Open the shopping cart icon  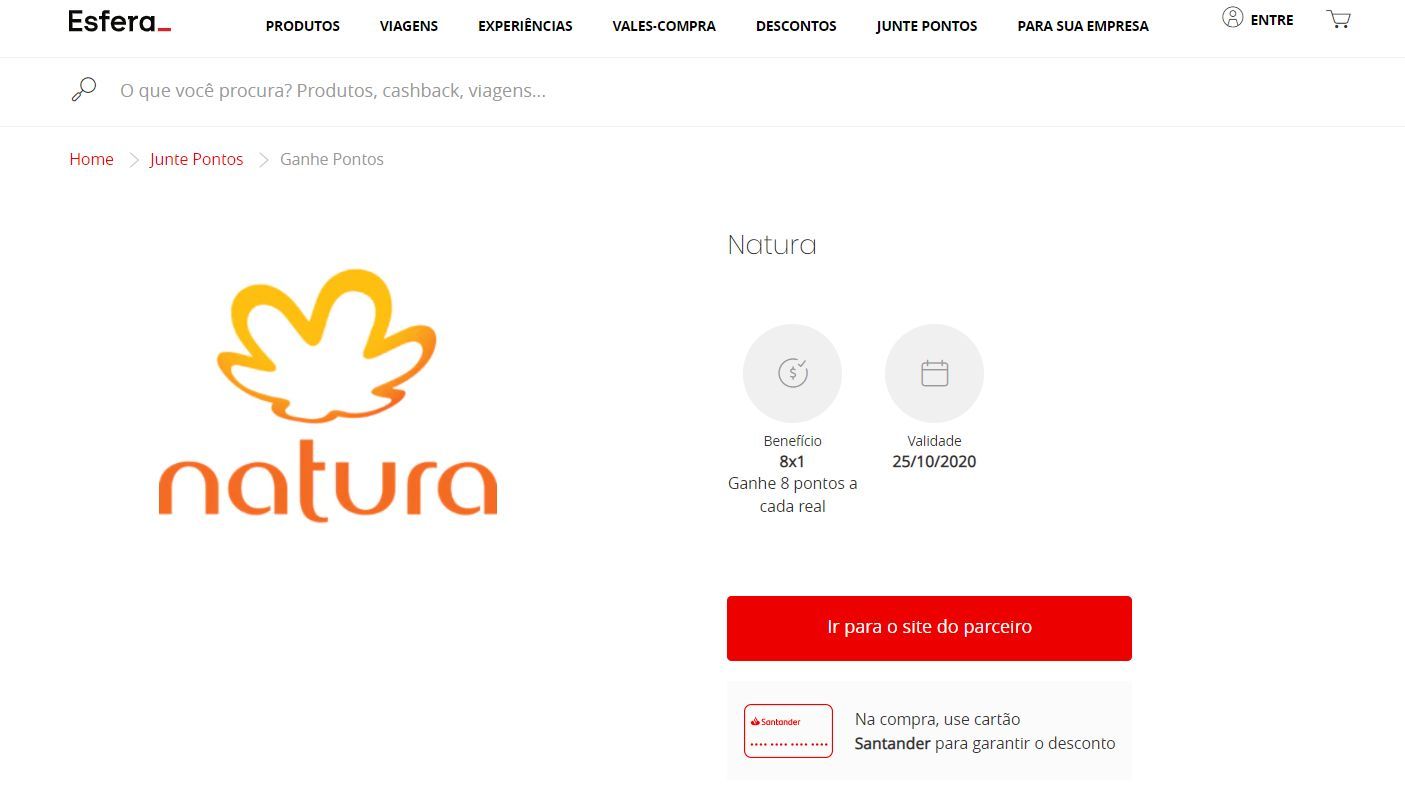click(x=1338, y=19)
